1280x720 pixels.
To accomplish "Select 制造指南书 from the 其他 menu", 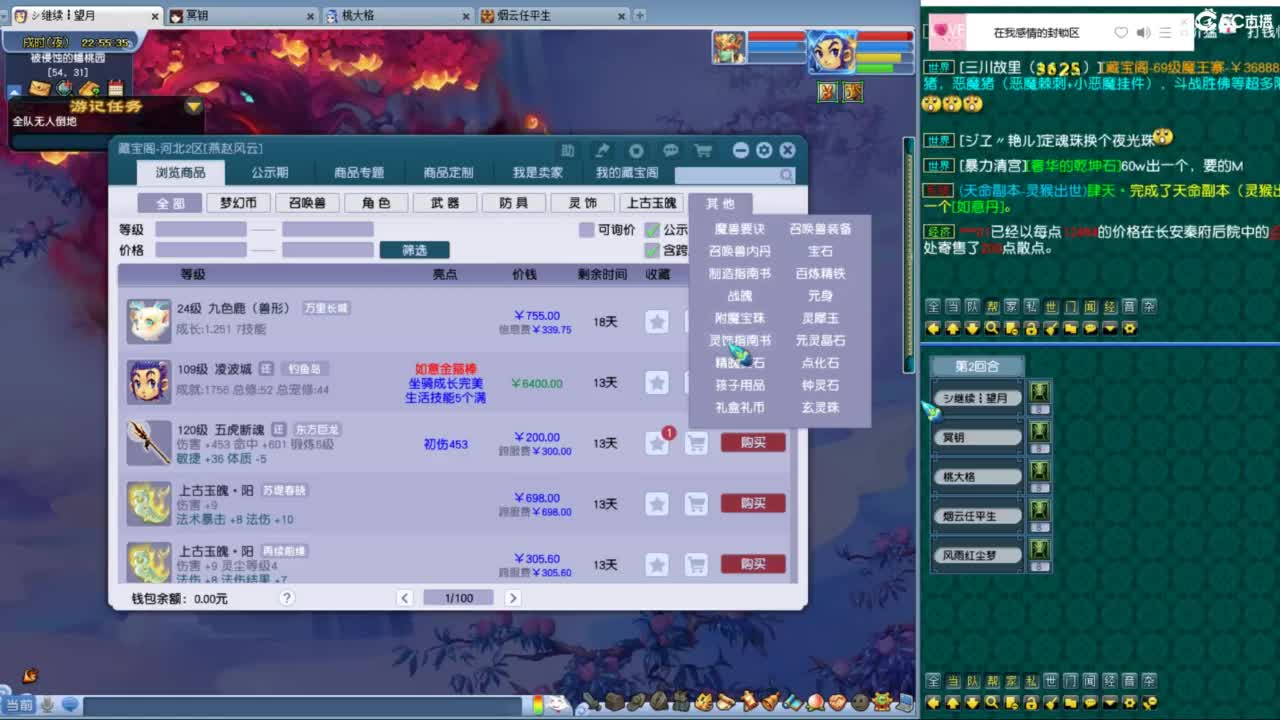I will [740, 273].
